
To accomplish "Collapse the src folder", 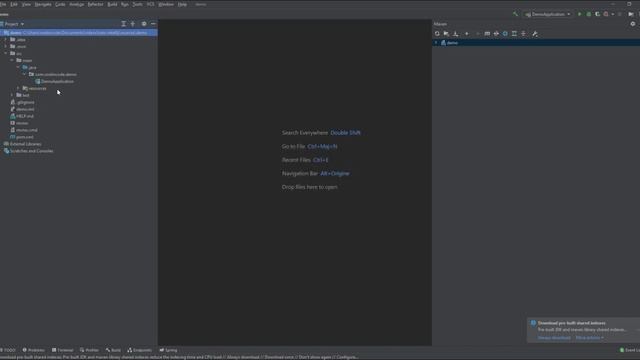I will tap(6, 53).
